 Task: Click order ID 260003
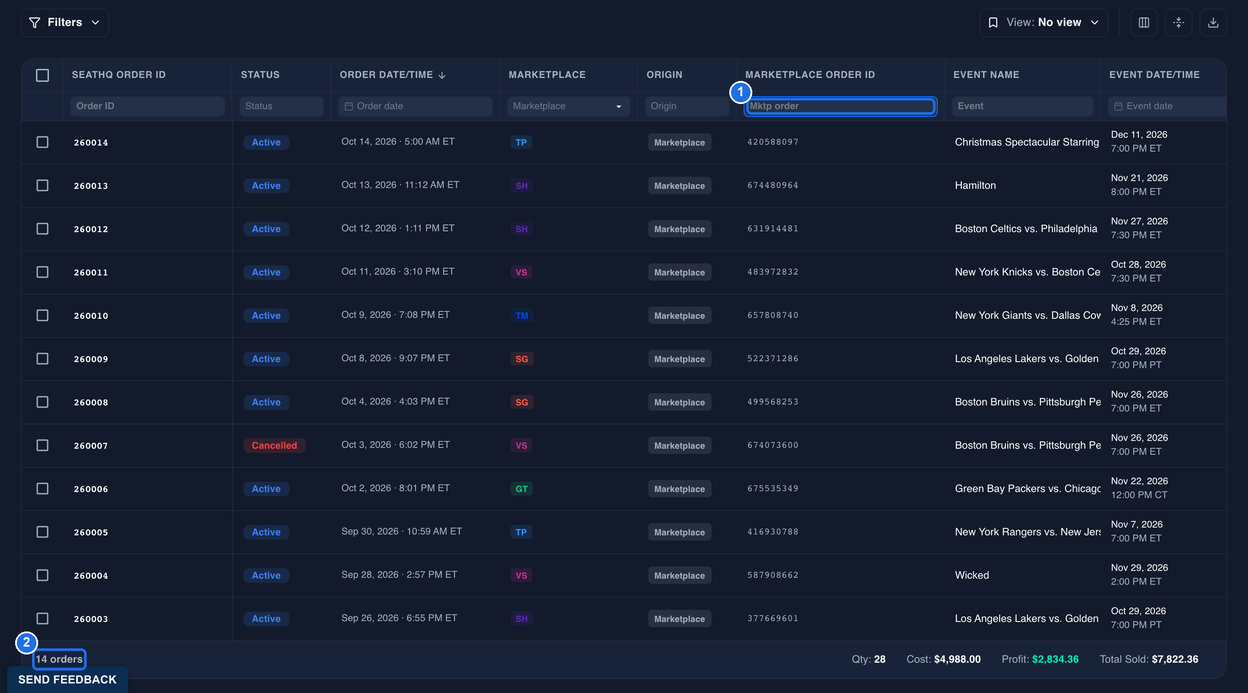click(x=91, y=620)
